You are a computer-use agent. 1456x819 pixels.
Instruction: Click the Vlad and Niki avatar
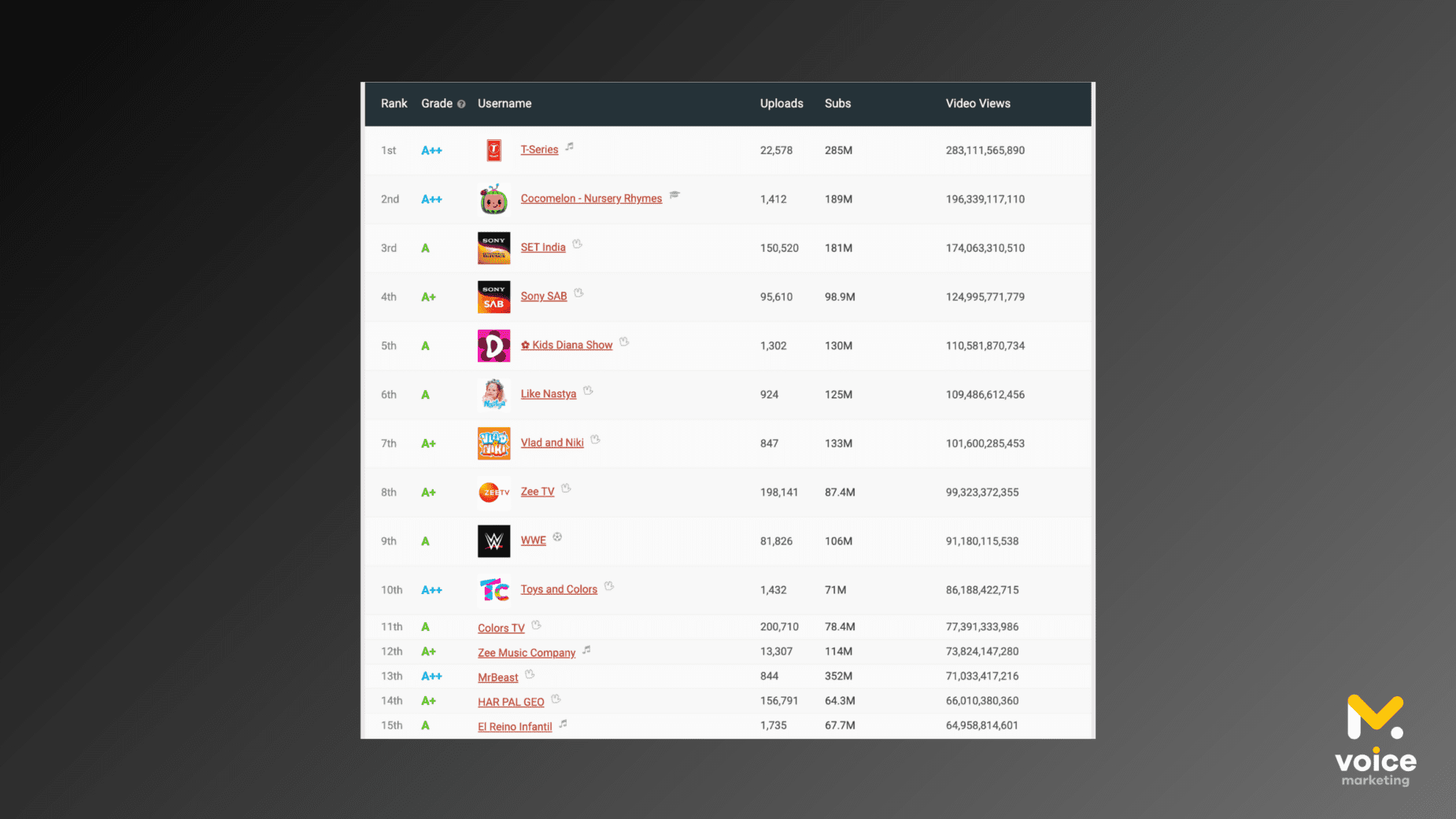(x=493, y=444)
